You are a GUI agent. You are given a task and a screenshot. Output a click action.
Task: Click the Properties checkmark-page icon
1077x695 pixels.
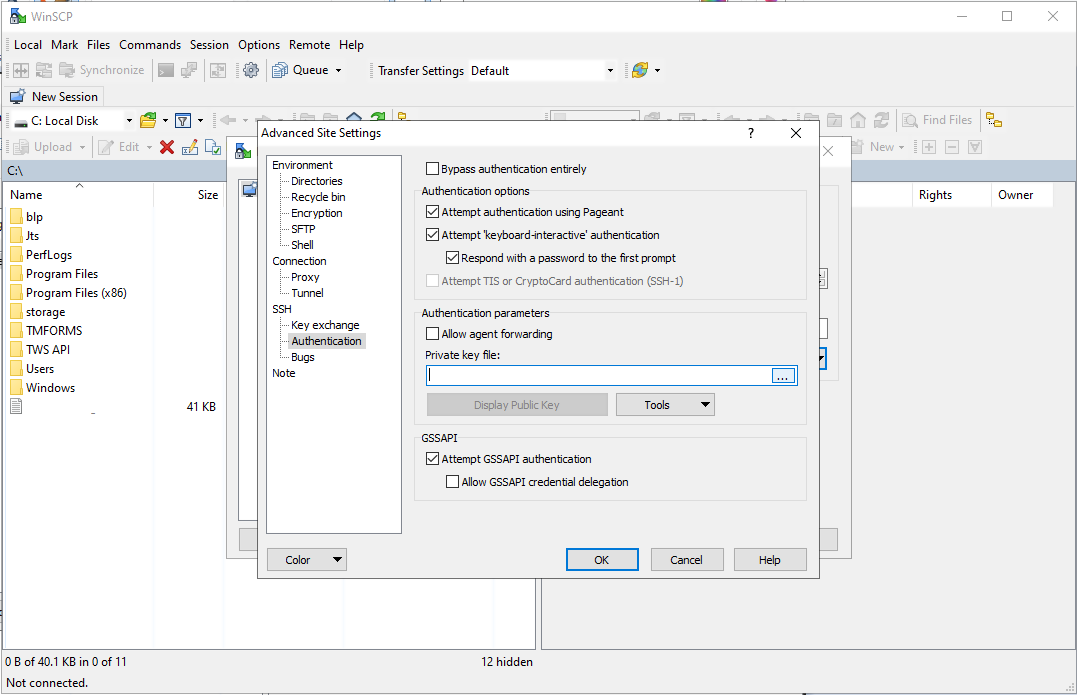[x=213, y=147]
